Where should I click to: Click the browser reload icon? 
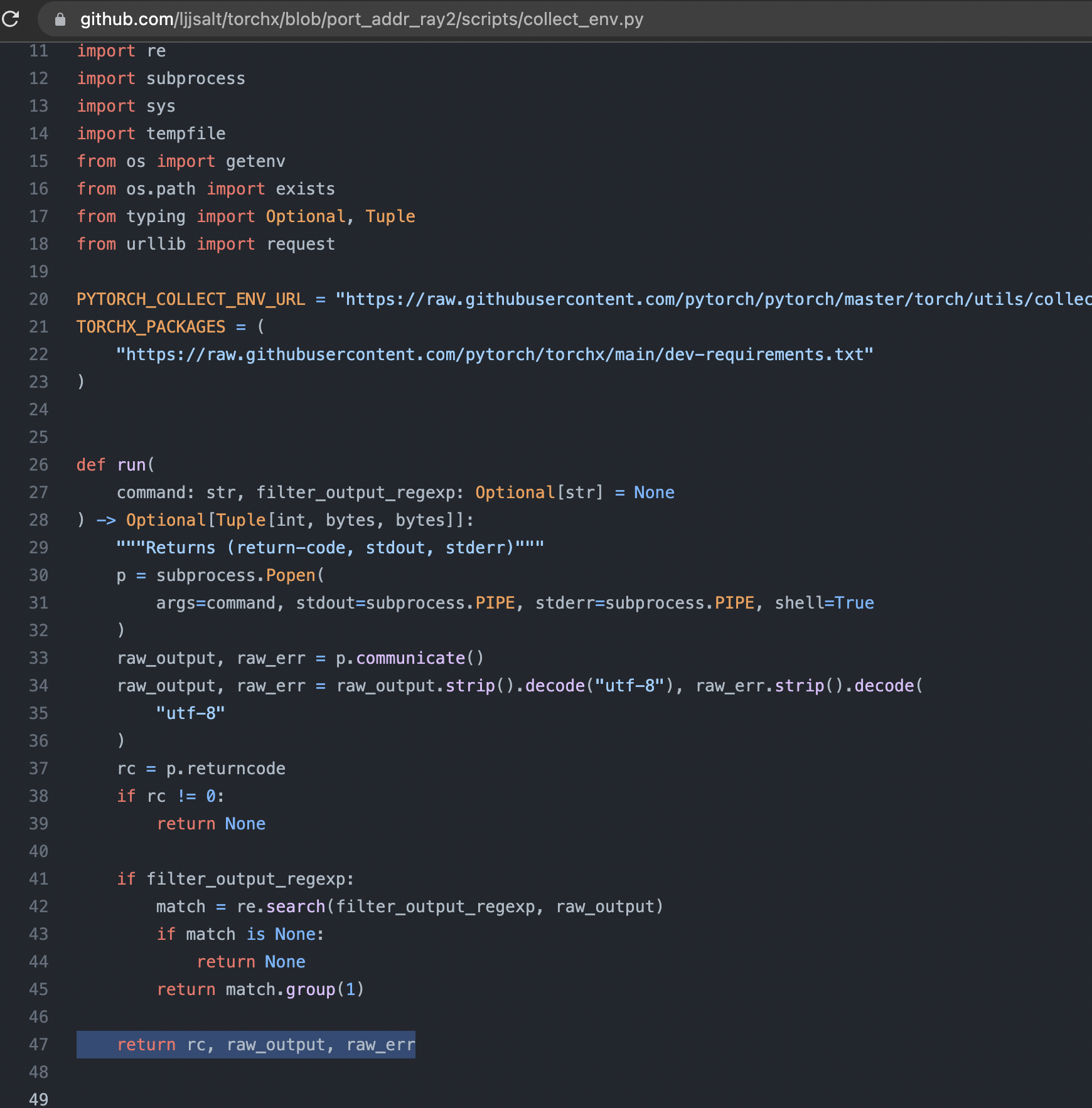(11, 19)
